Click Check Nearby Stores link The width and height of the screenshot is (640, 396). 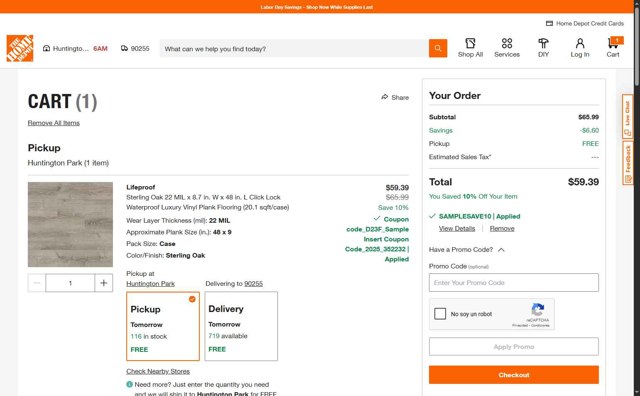(158, 372)
